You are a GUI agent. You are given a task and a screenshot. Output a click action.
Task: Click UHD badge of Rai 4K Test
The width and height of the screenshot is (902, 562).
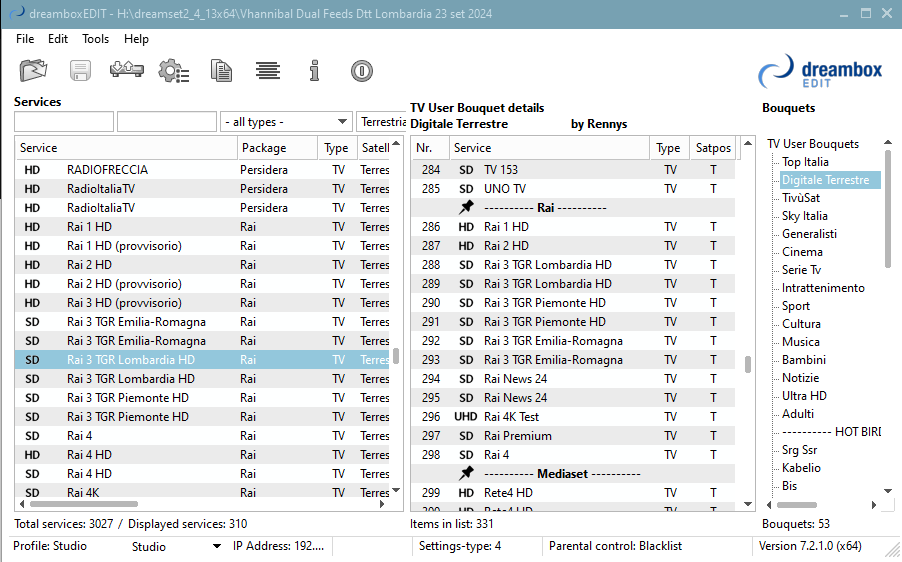(465, 416)
